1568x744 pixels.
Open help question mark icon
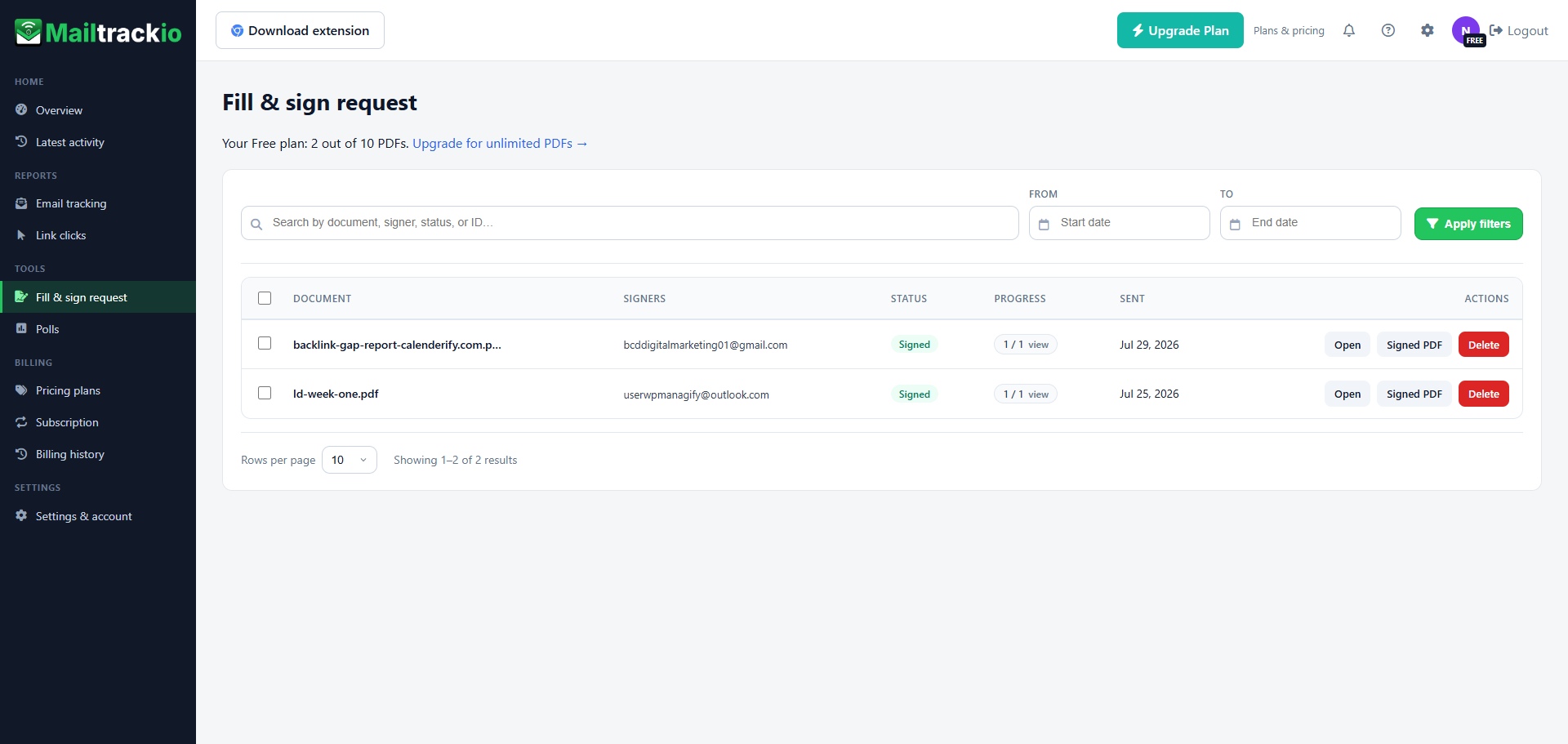point(1388,30)
